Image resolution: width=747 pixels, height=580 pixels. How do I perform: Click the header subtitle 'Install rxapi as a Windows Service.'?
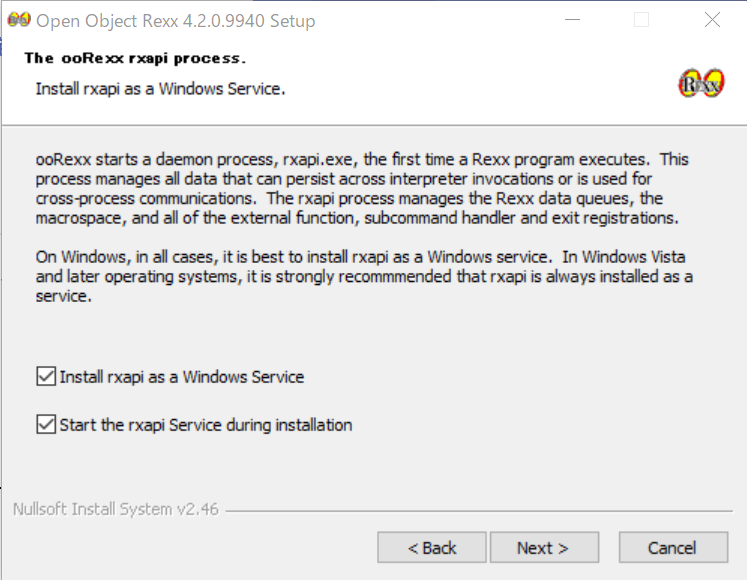pyautogui.click(x=161, y=89)
